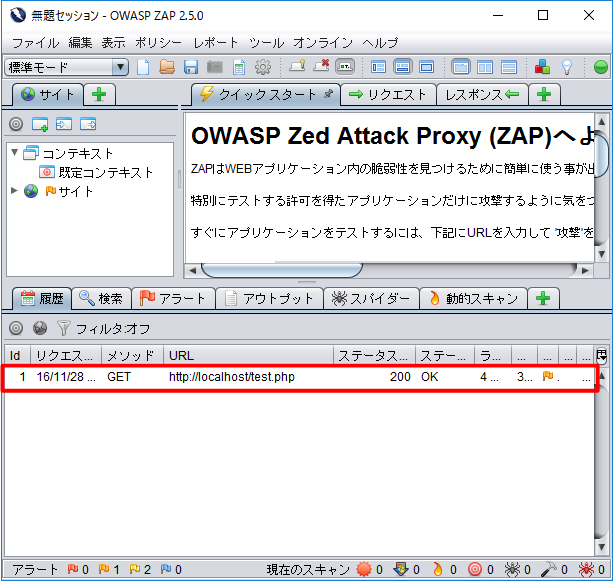Click the メソッド column header
The height and width of the screenshot is (581, 613).
(x=132, y=355)
